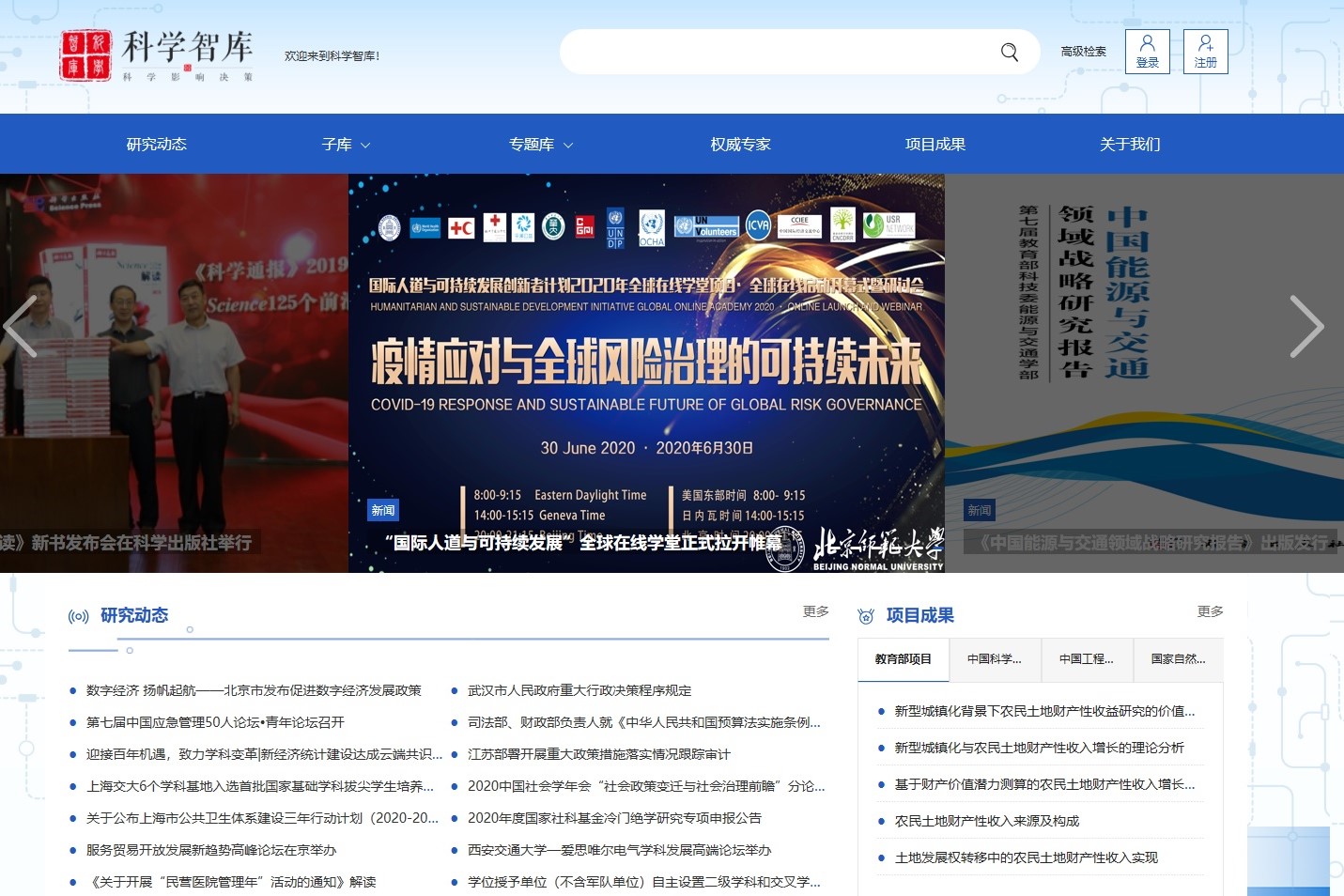Expand the 专题库 dropdown menu

[x=540, y=145]
